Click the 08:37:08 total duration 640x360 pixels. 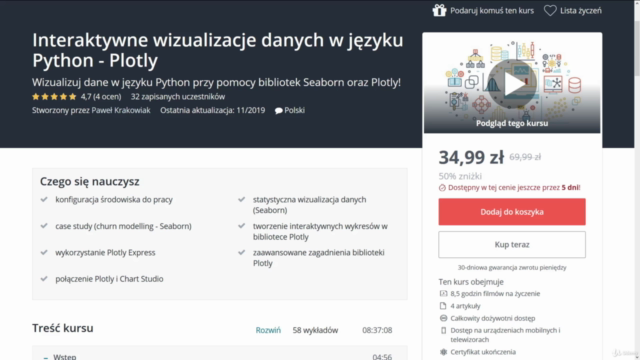[x=377, y=330]
